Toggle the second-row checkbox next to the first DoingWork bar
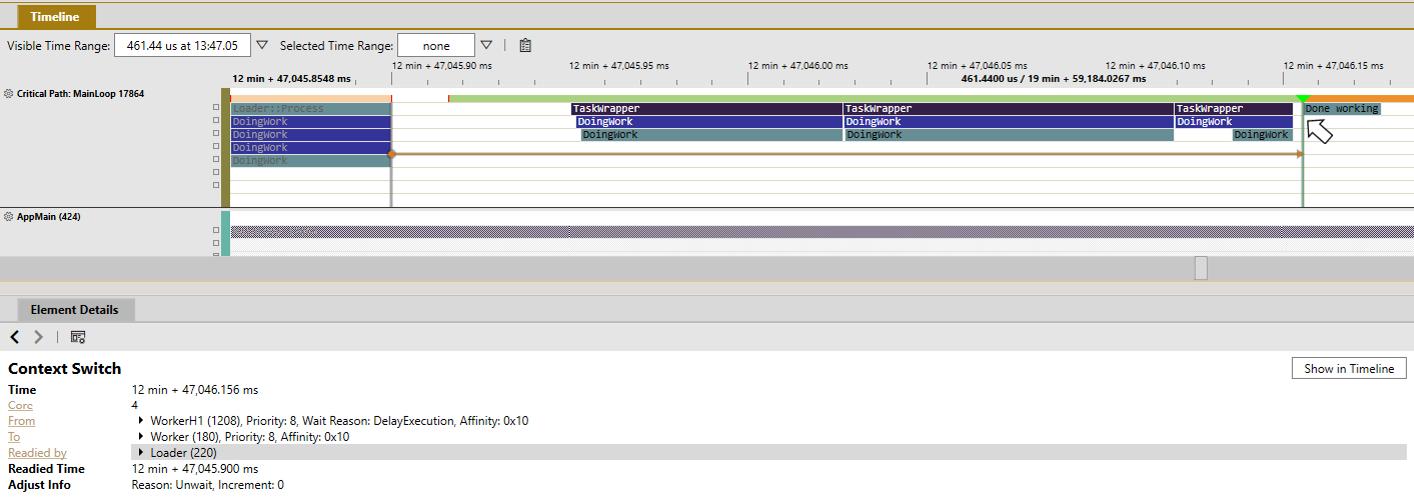Screen dimensions: 1414x501 (216, 121)
